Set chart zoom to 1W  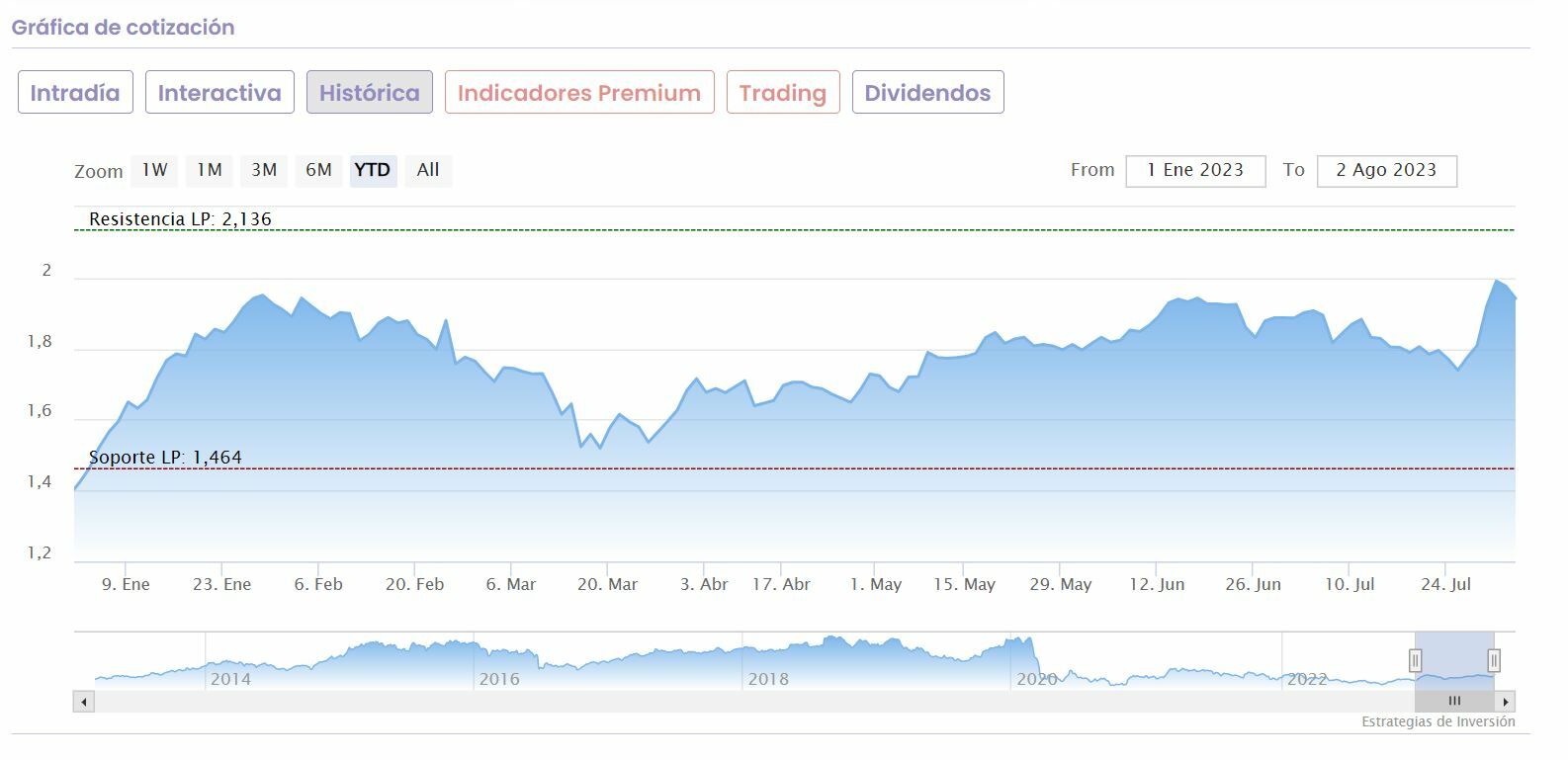click(x=154, y=170)
